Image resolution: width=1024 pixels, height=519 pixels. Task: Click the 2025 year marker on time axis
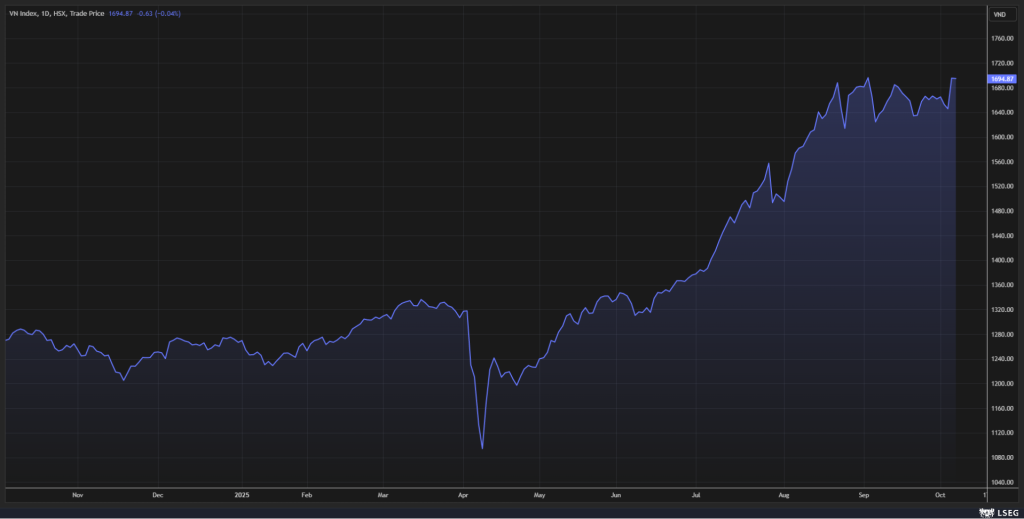point(240,494)
